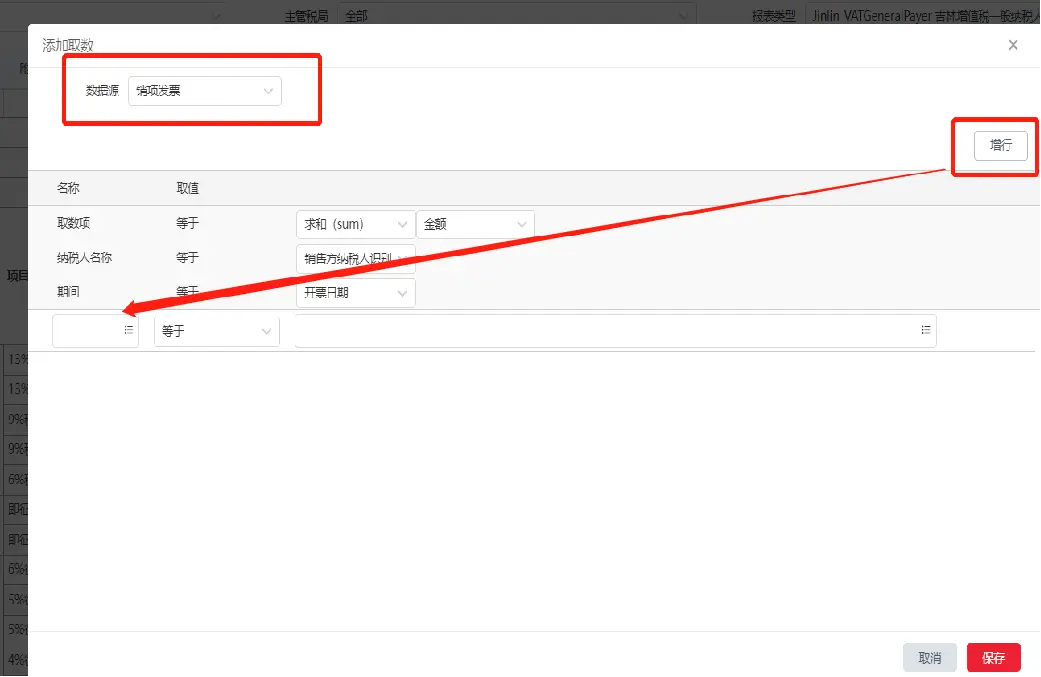Open the 报表类型 dropdown behind dialog
This screenshot has width=1041, height=677.
[920, 16]
